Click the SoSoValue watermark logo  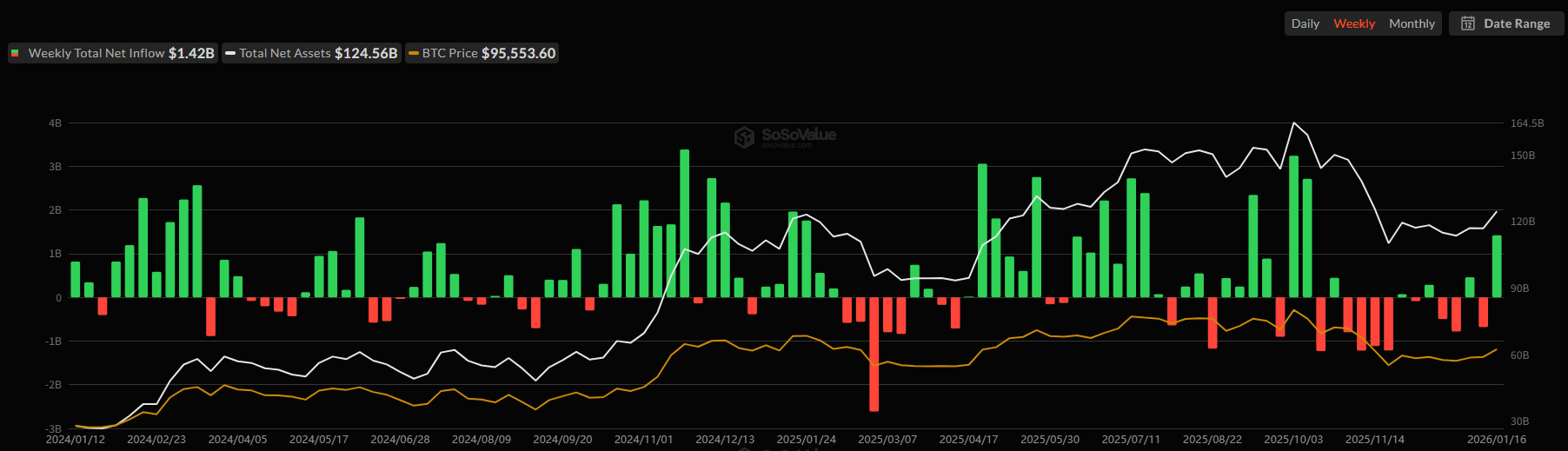[744, 136]
